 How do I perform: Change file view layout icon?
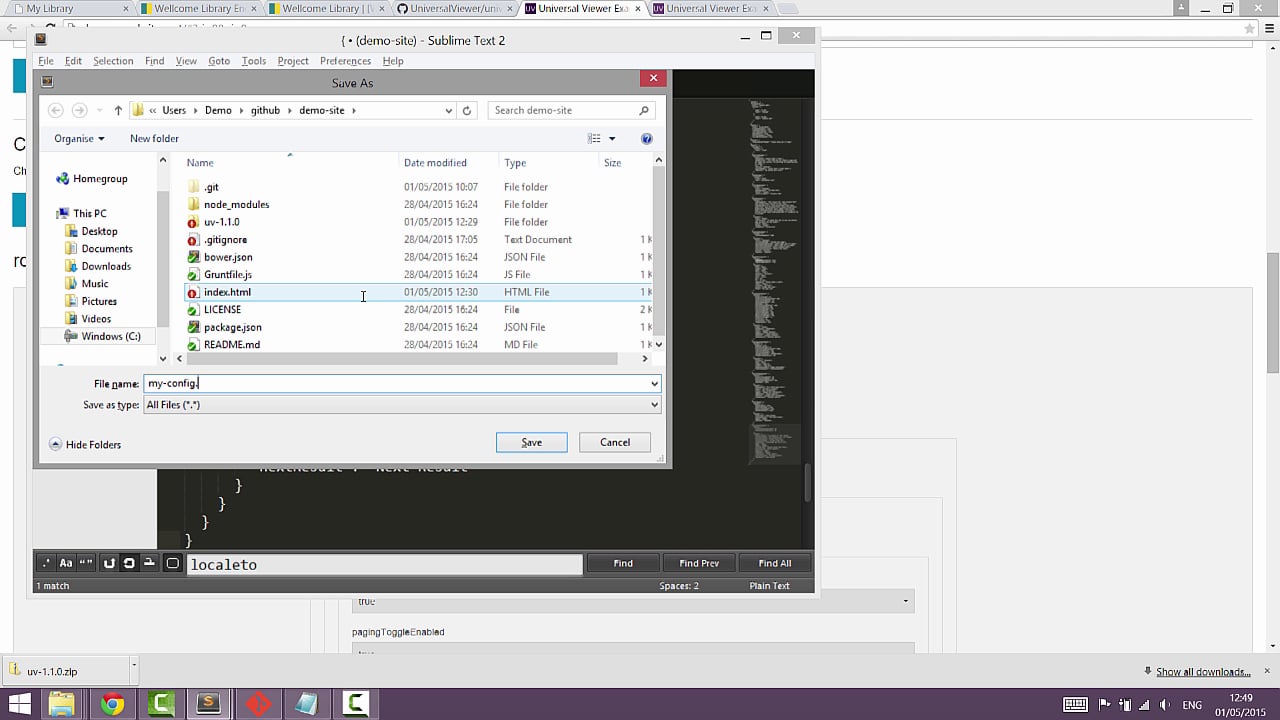pyautogui.click(x=594, y=138)
